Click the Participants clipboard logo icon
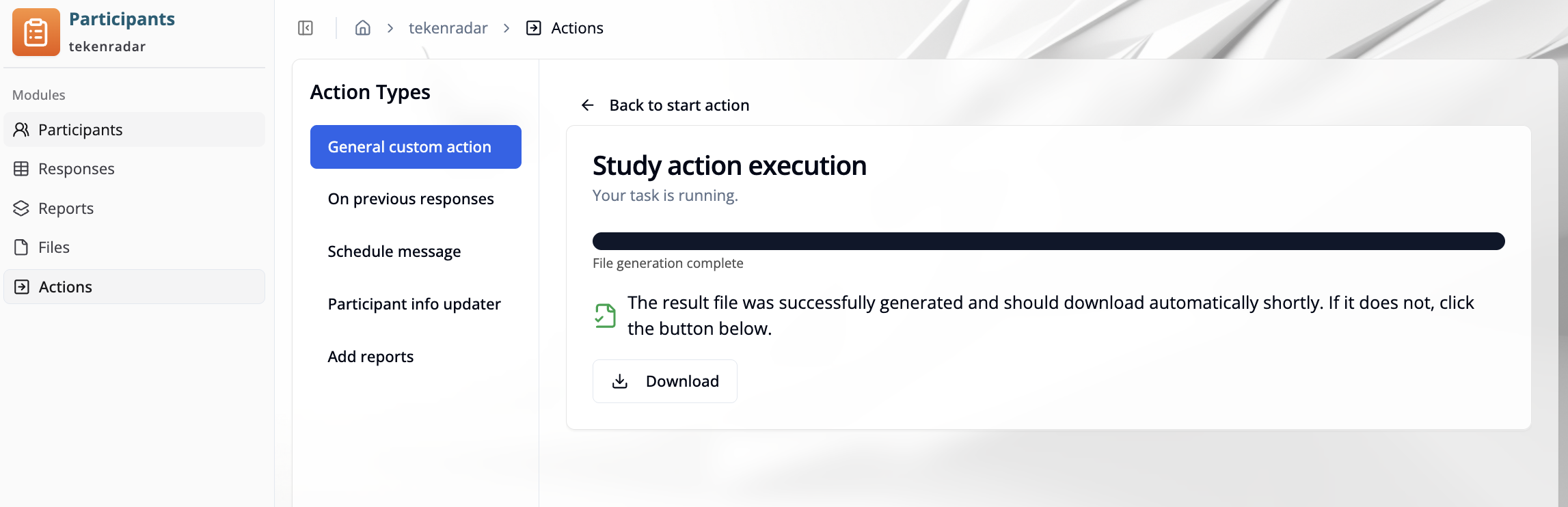Image resolution: width=1568 pixels, height=507 pixels. tap(35, 31)
